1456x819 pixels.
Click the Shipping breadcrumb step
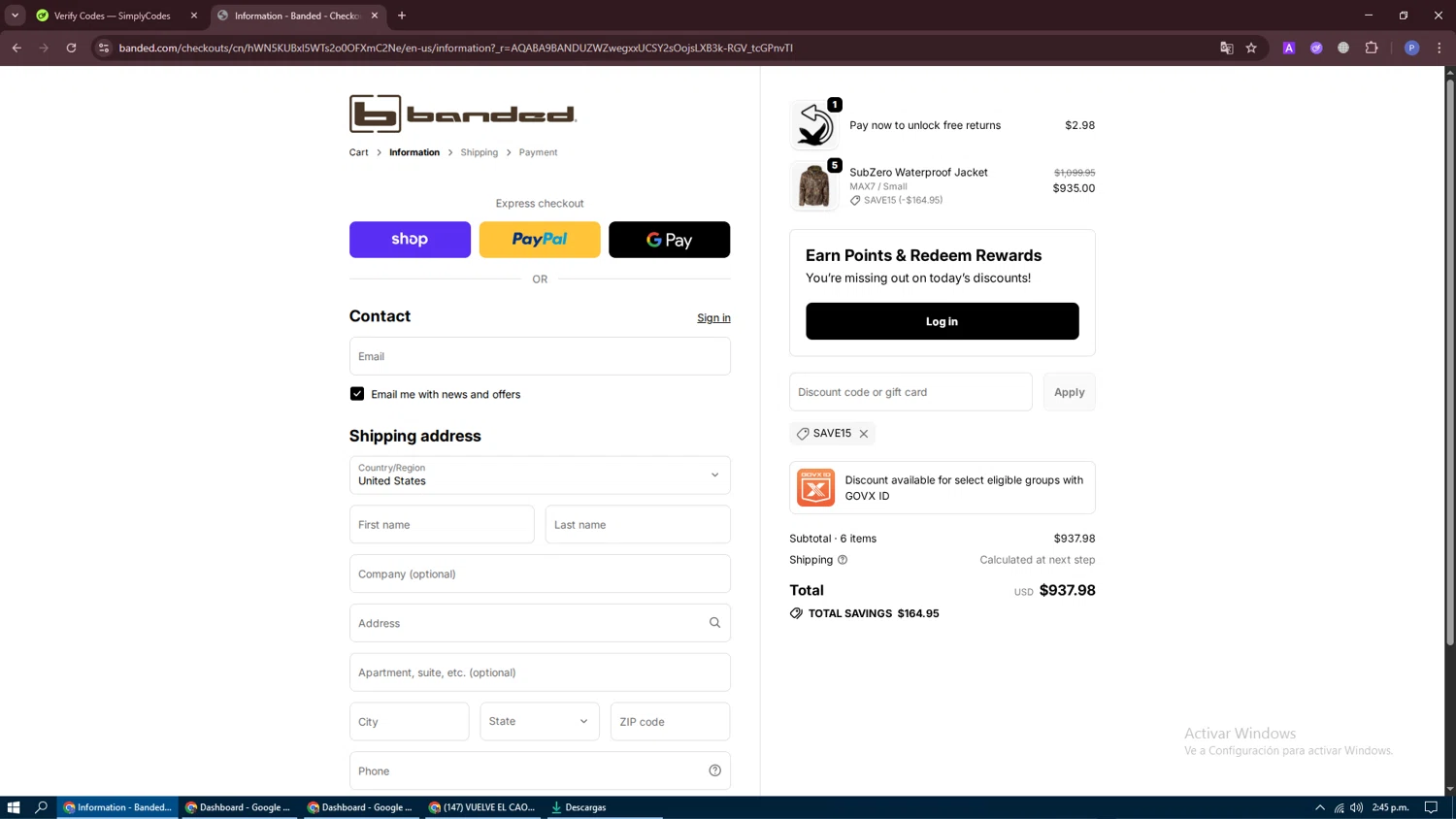[x=480, y=152]
